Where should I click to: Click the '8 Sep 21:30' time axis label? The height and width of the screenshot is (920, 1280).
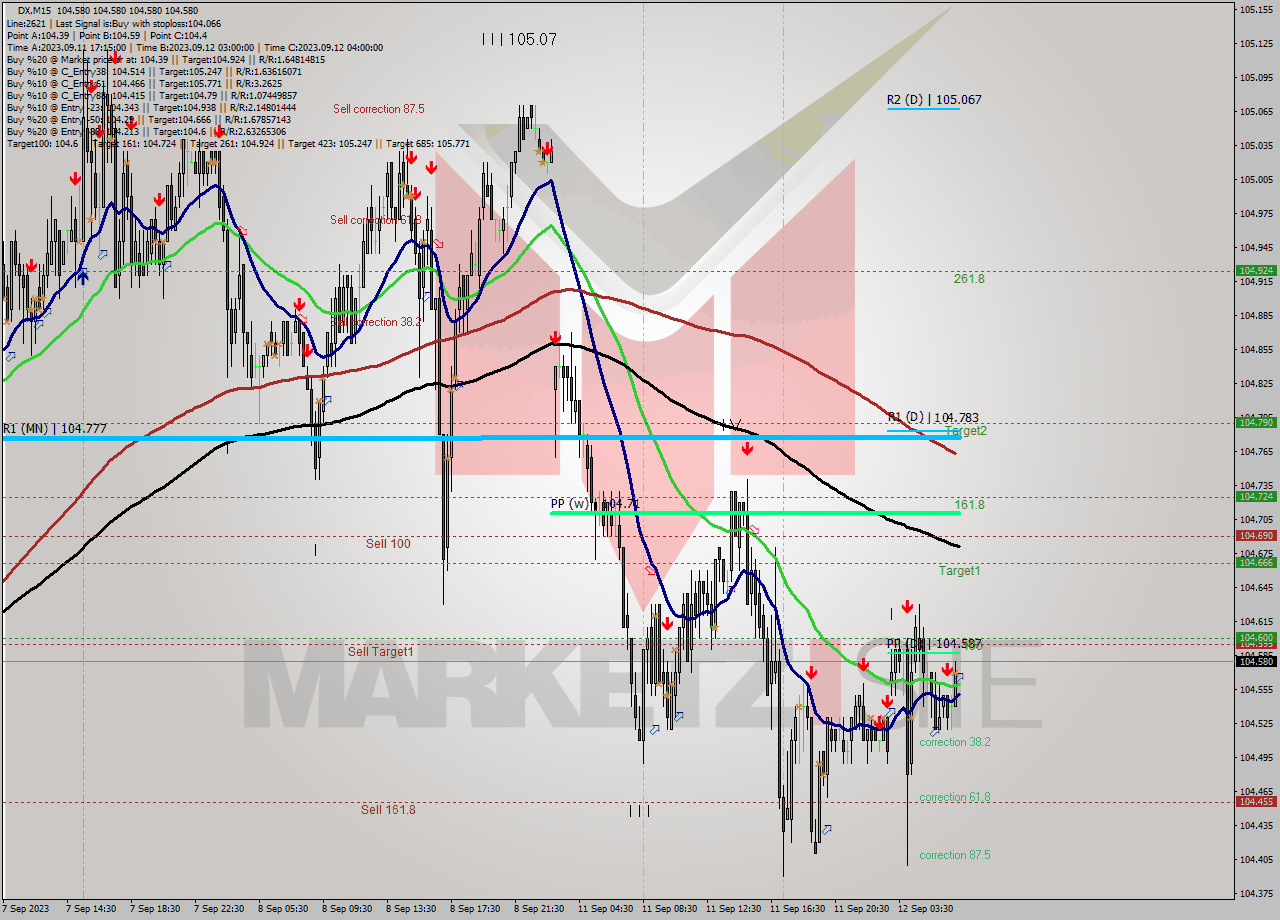539,908
